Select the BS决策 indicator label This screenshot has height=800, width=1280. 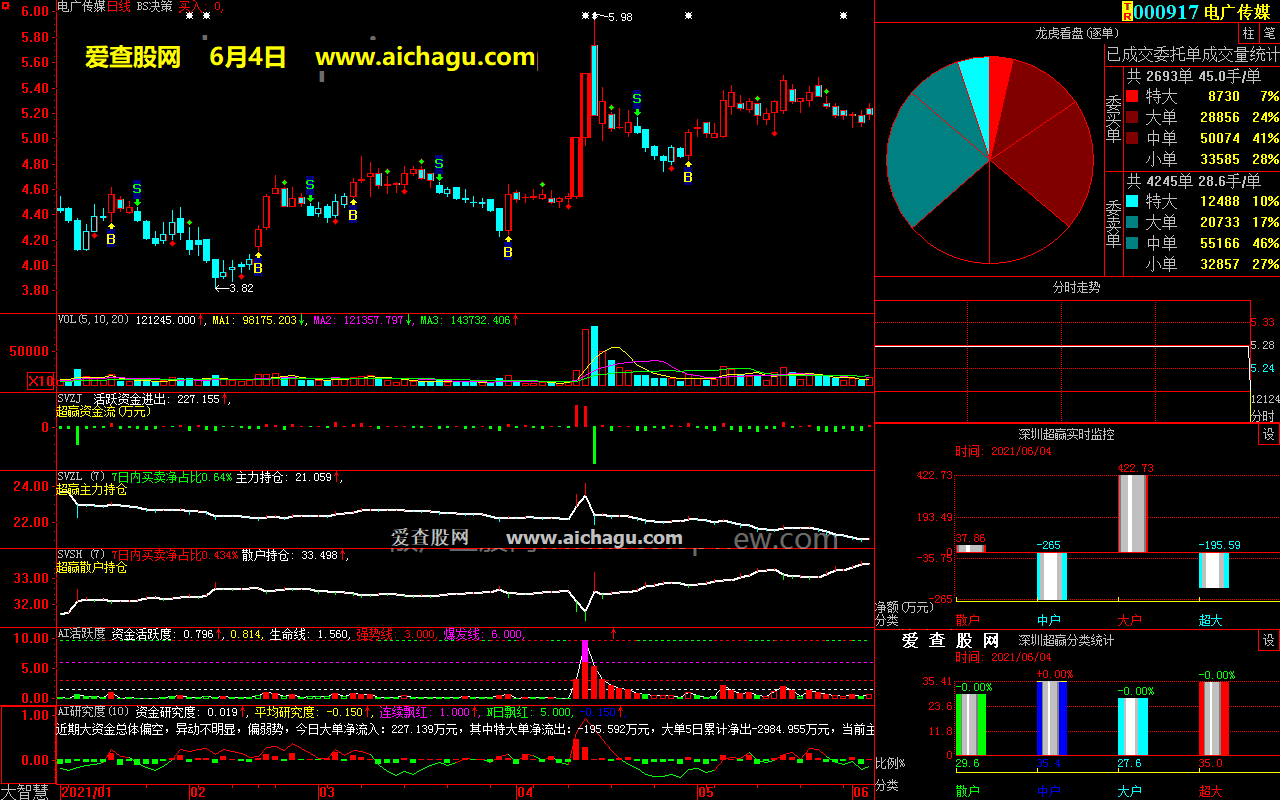[154, 7]
